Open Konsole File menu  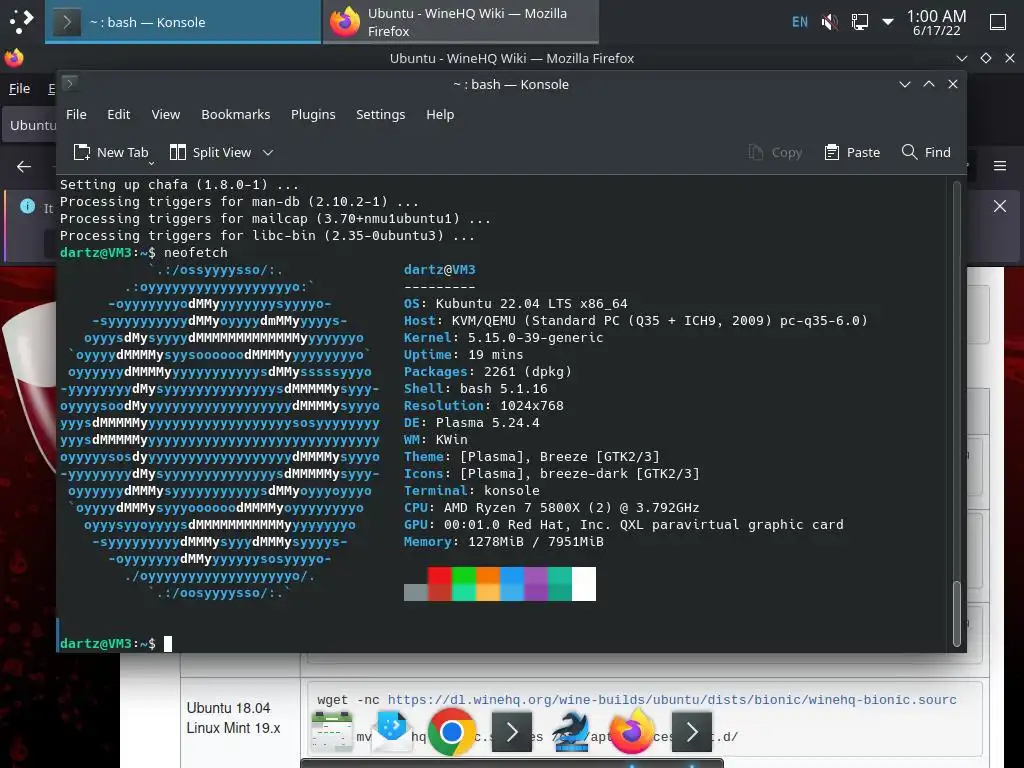point(76,114)
